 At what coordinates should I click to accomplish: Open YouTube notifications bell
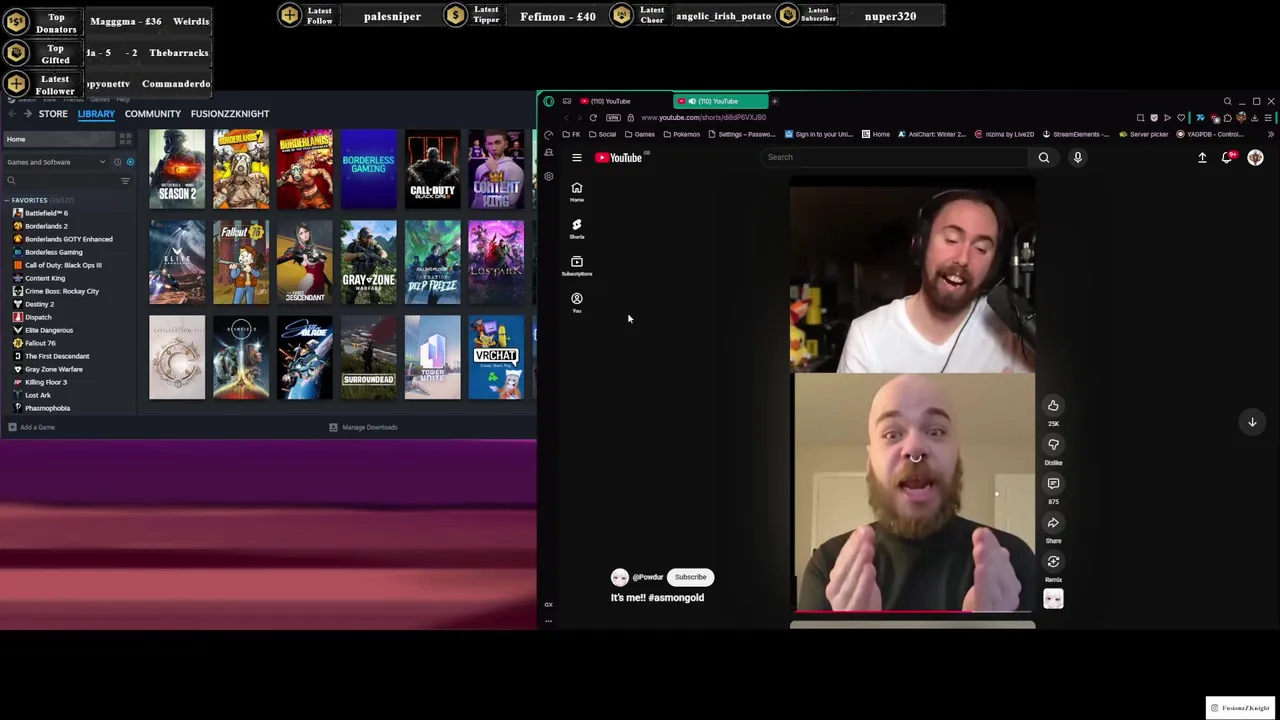(x=1228, y=157)
